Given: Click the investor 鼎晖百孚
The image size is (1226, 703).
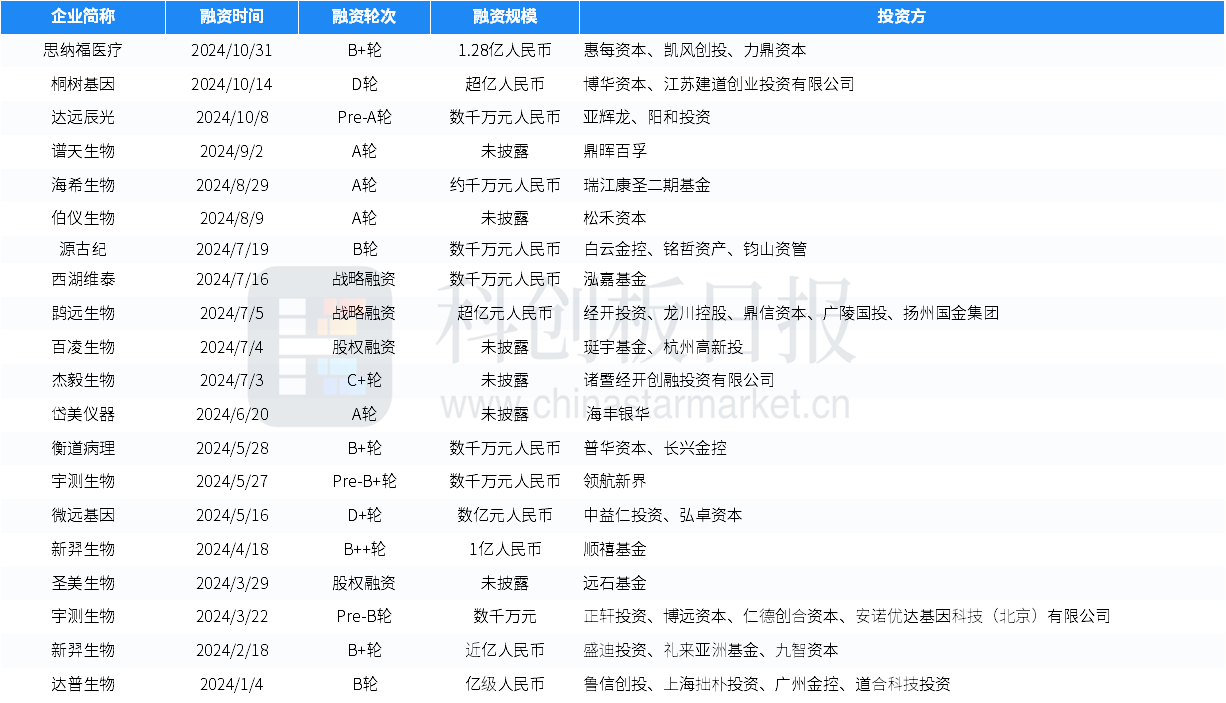Looking at the screenshot, I should click(615, 151).
